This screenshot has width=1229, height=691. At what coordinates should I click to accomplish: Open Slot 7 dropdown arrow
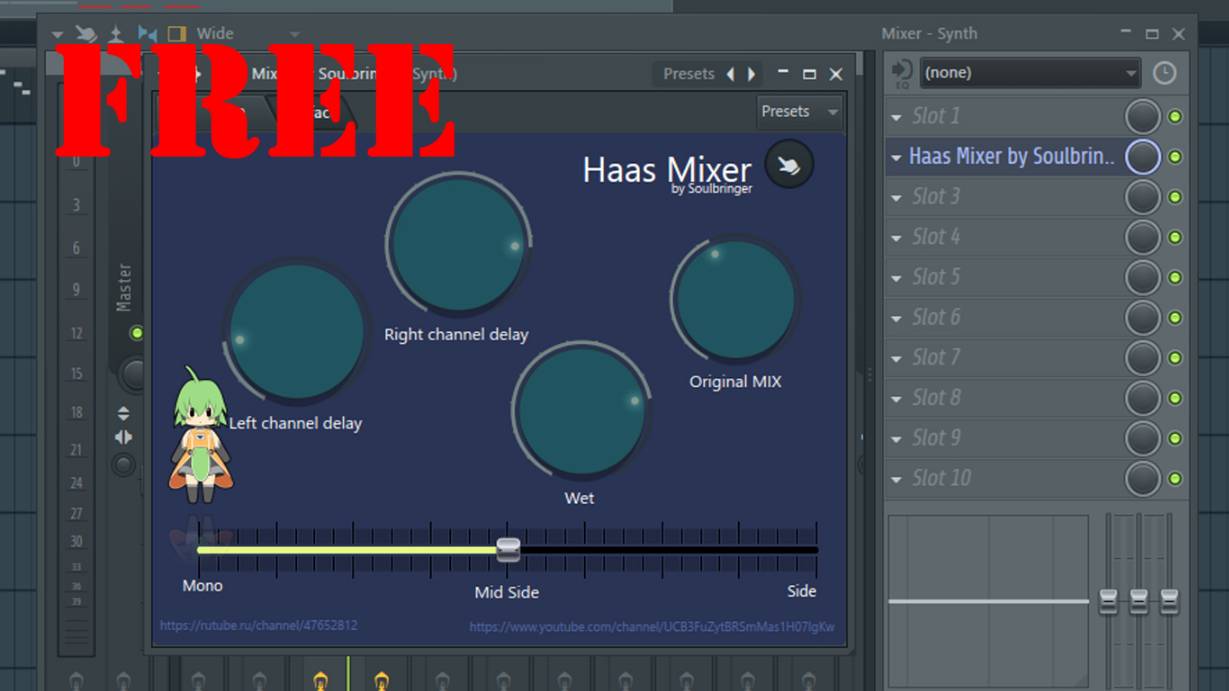point(896,358)
